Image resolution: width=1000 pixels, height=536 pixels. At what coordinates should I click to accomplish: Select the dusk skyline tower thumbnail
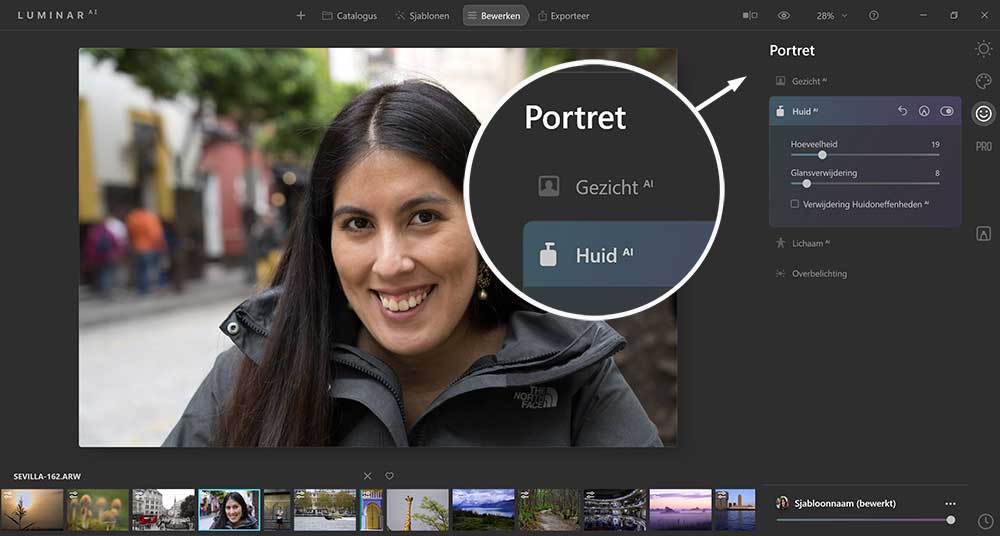(x=735, y=510)
